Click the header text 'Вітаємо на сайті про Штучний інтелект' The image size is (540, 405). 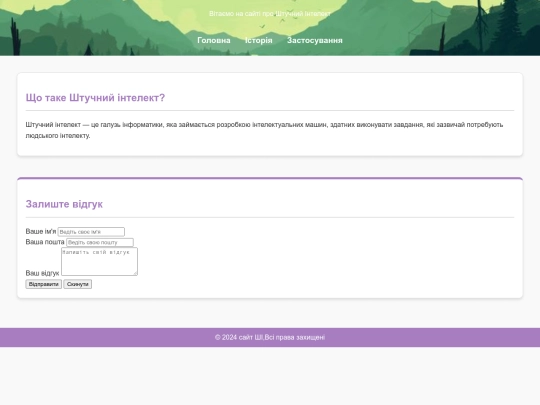270,14
